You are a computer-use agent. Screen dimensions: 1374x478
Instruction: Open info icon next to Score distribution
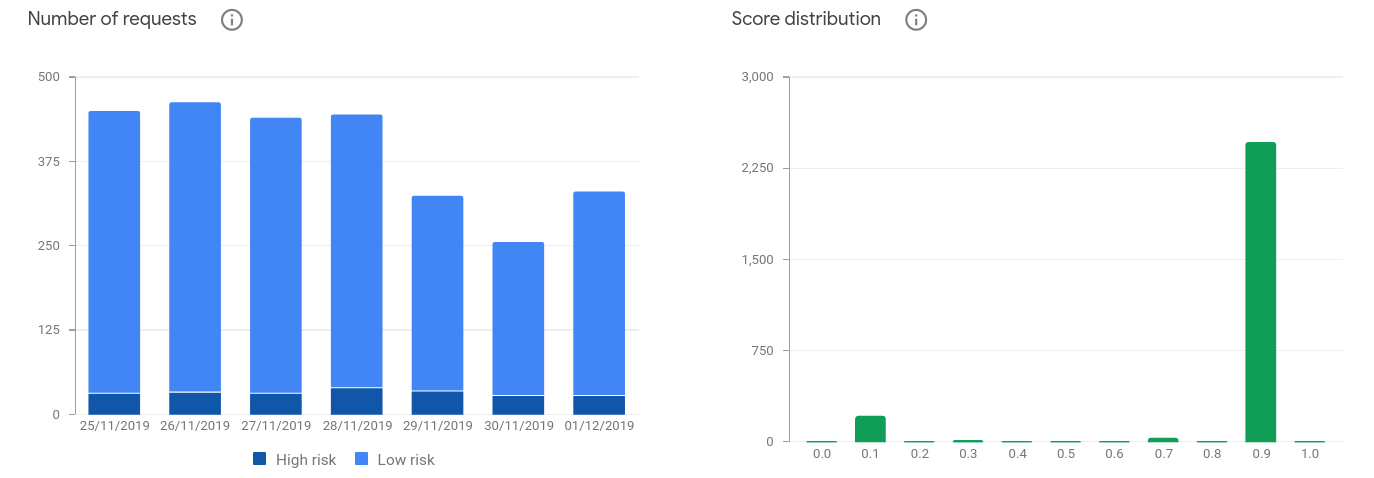[x=916, y=20]
